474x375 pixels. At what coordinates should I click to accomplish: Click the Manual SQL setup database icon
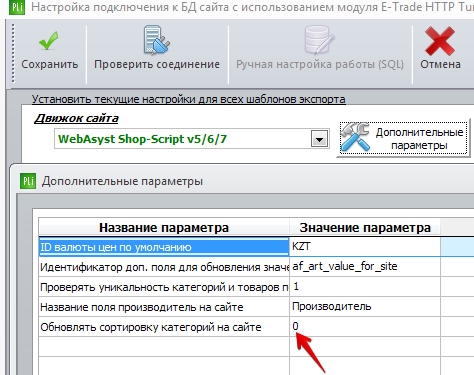[x=319, y=40]
